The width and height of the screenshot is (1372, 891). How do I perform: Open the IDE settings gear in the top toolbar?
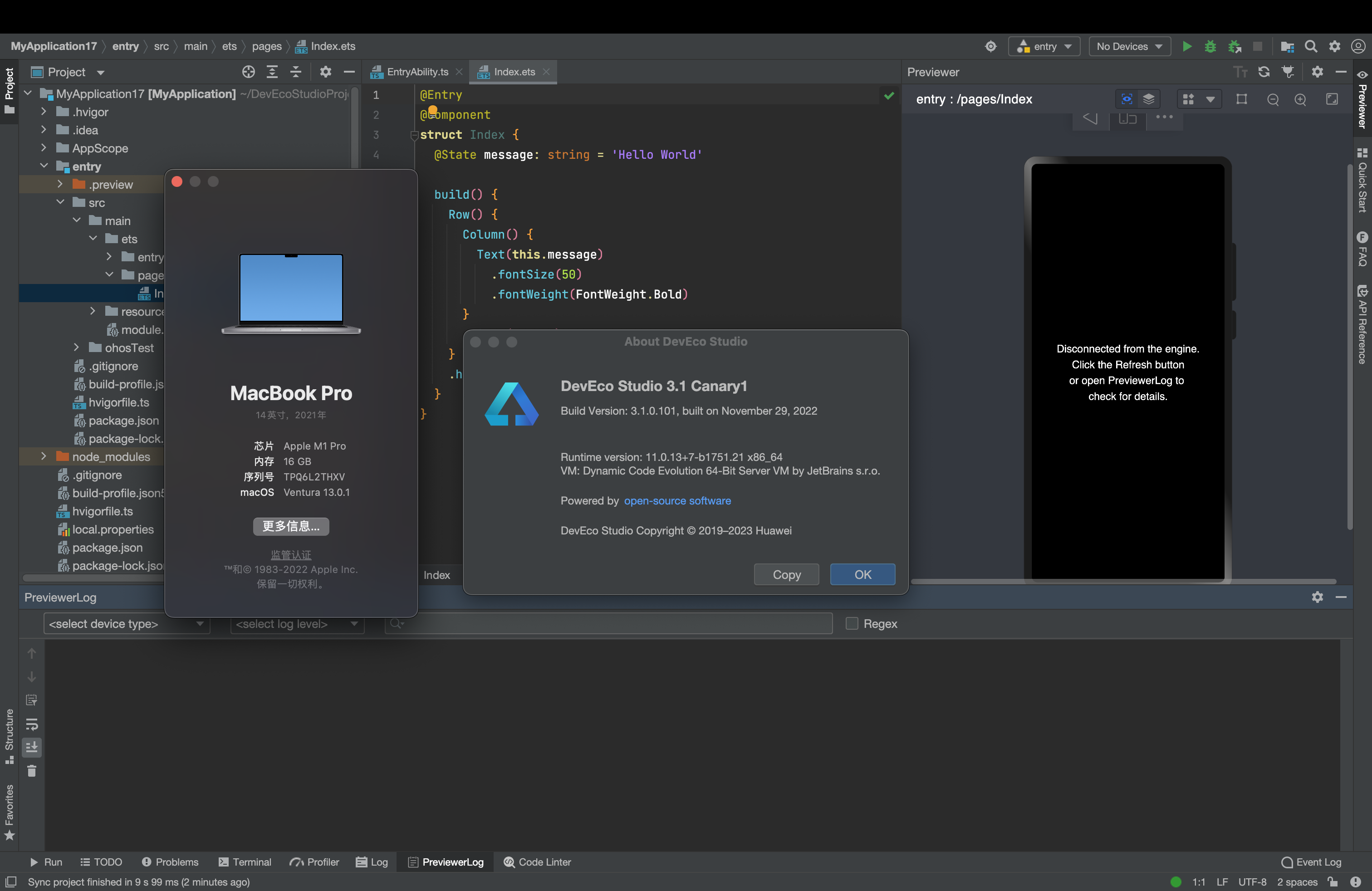(x=1334, y=46)
